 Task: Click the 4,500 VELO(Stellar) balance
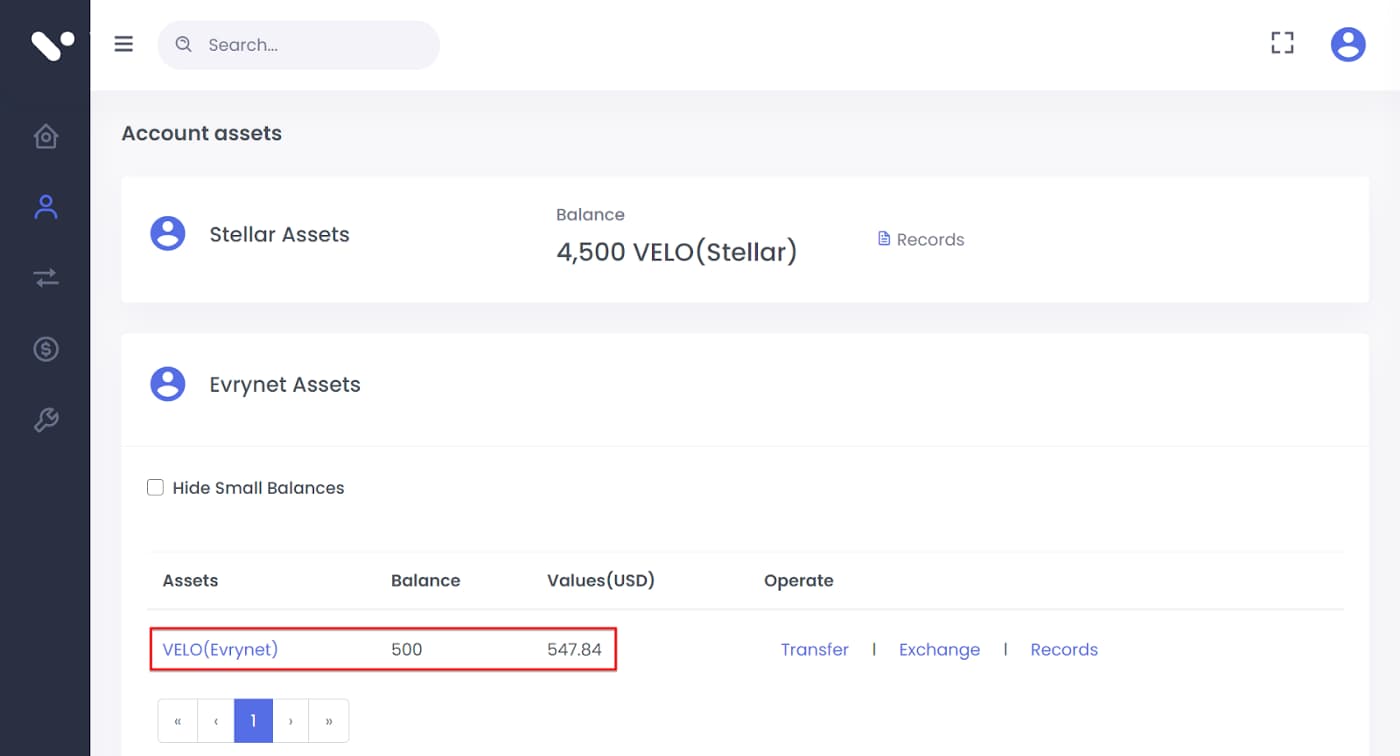click(677, 251)
